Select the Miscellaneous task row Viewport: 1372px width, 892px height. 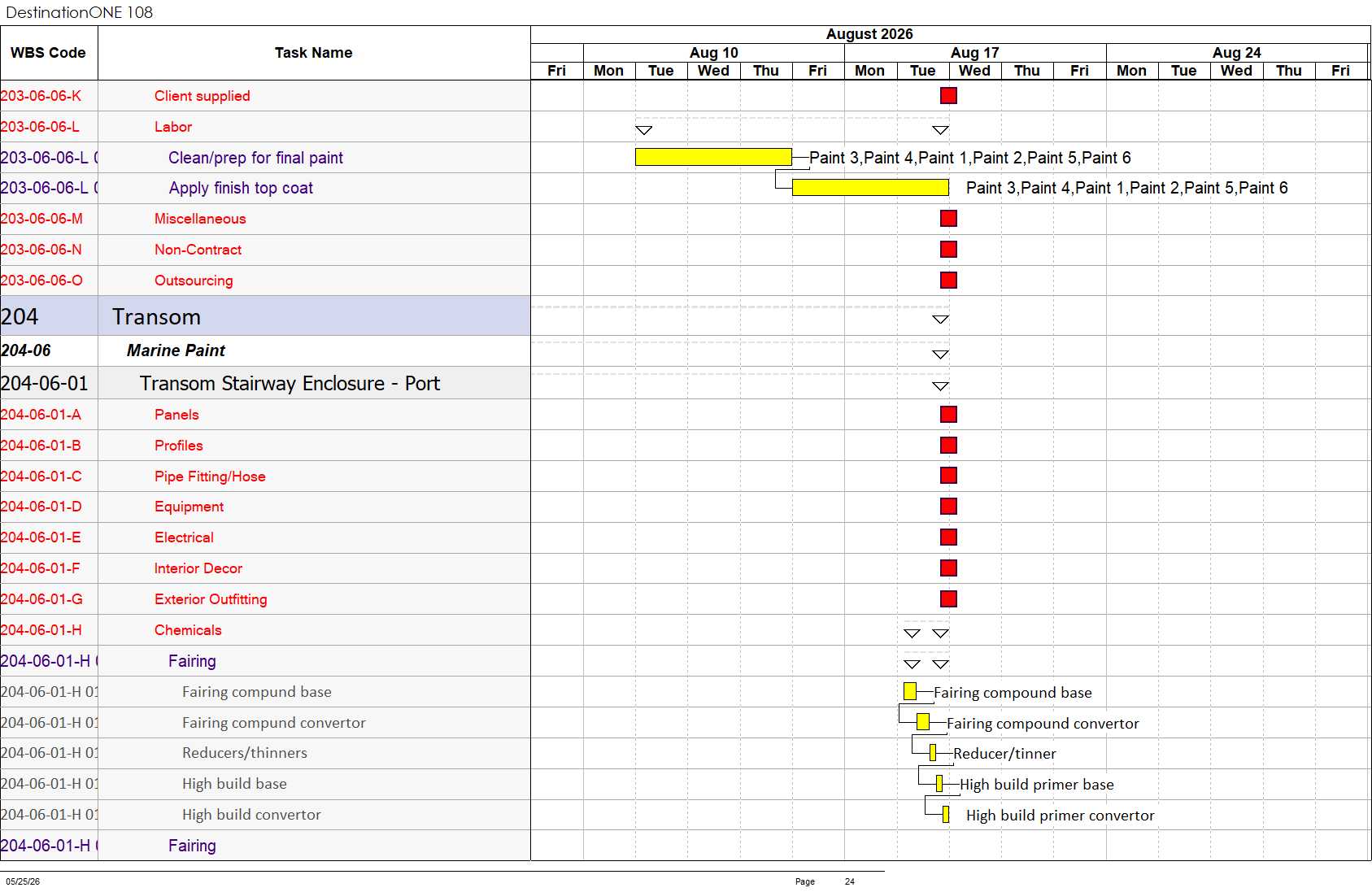pyautogui.click(x=265, y=219)
